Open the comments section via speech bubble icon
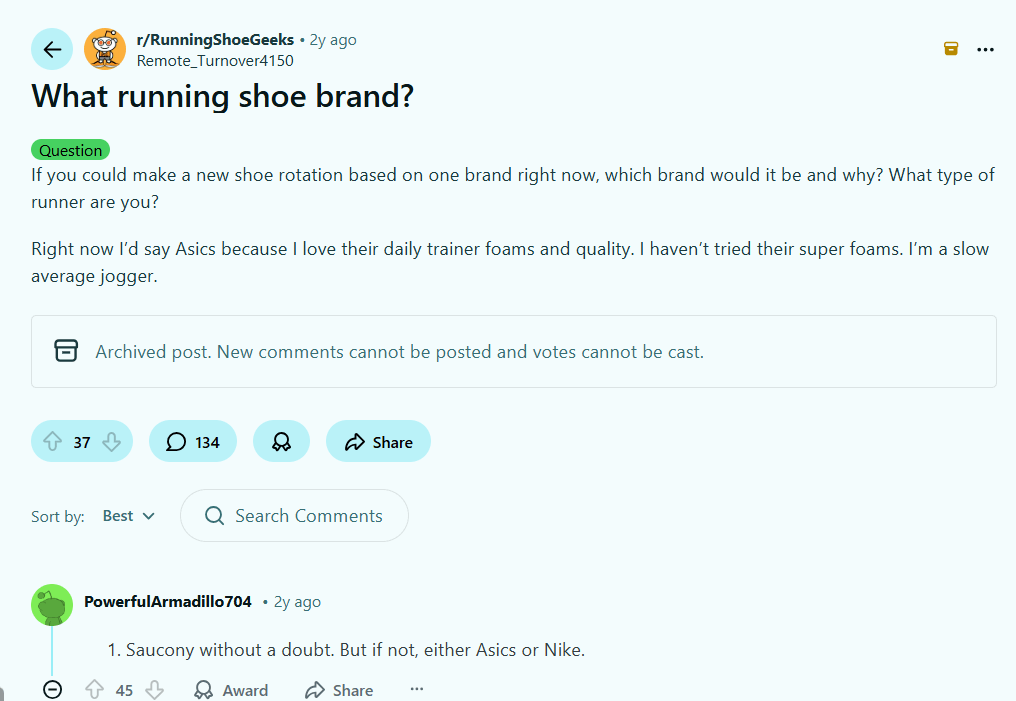The width and height of the screenshot is (1016, 701). click(x=192, y=440)
